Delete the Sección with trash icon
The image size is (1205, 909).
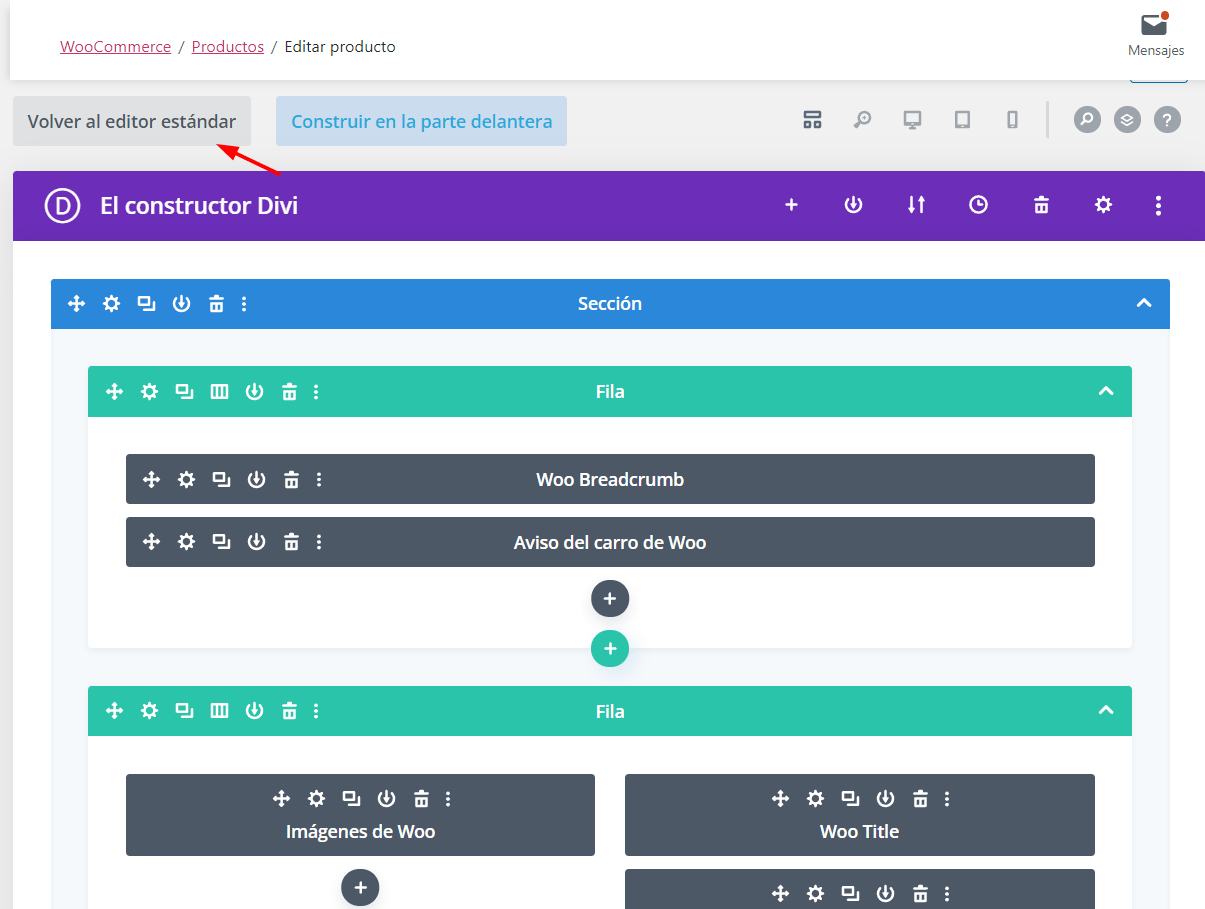click(x=216, y=304)
